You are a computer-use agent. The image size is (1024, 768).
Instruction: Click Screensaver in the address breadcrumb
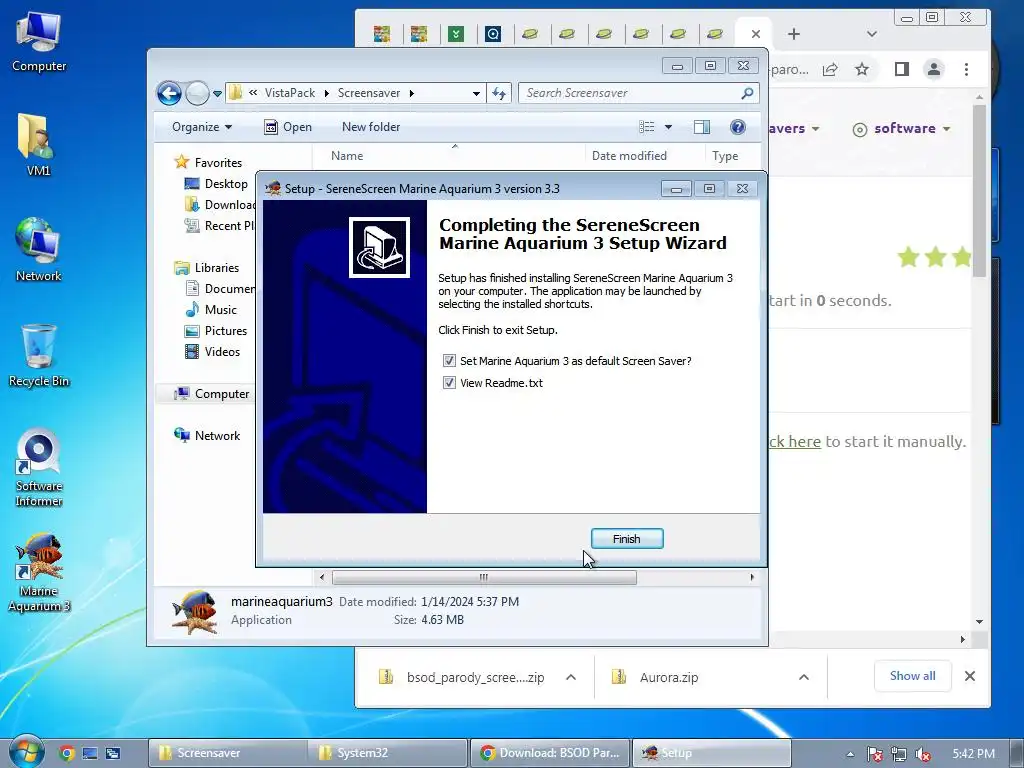point(369,93)
